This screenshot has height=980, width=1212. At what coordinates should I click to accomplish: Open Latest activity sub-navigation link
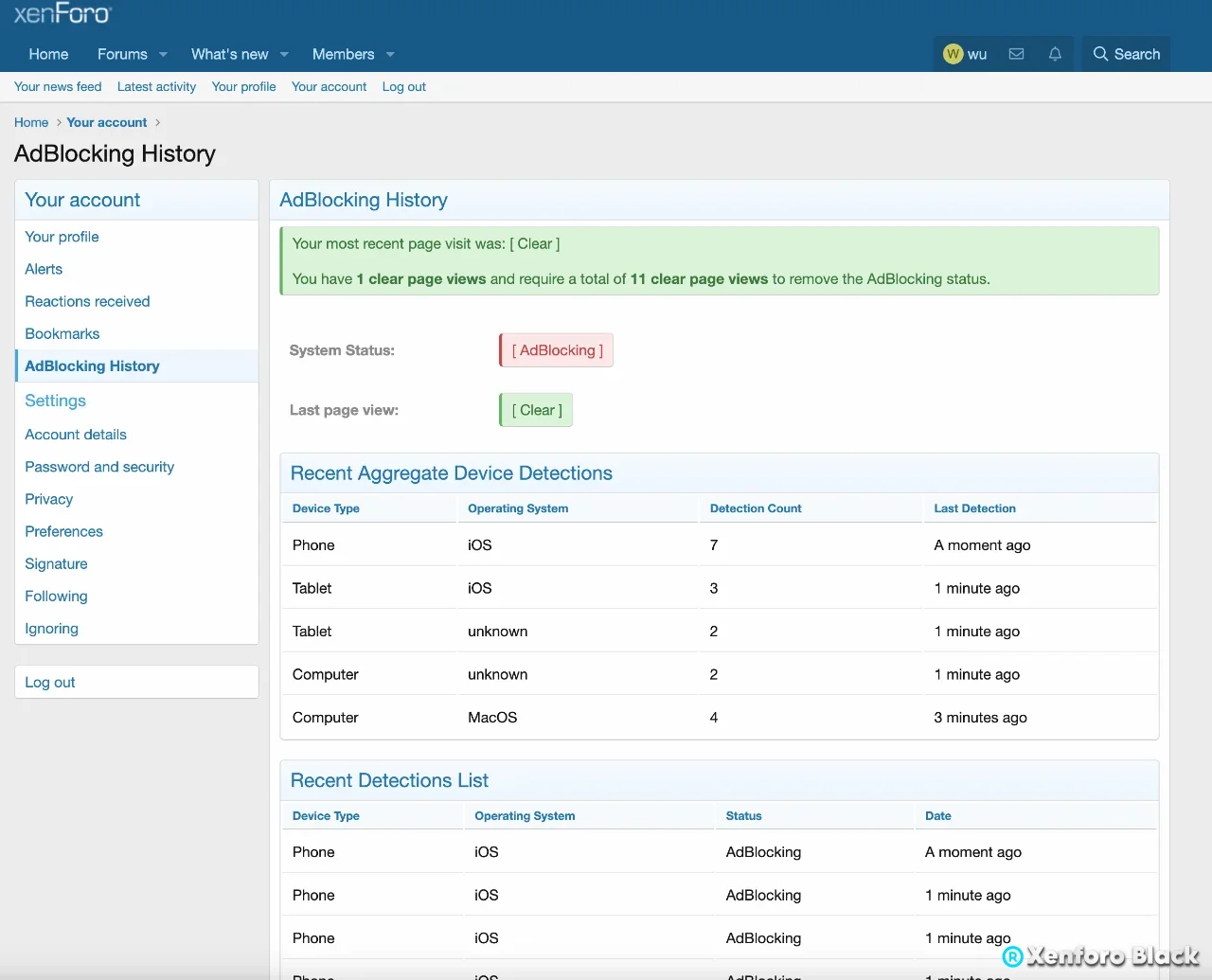(156, 86)
